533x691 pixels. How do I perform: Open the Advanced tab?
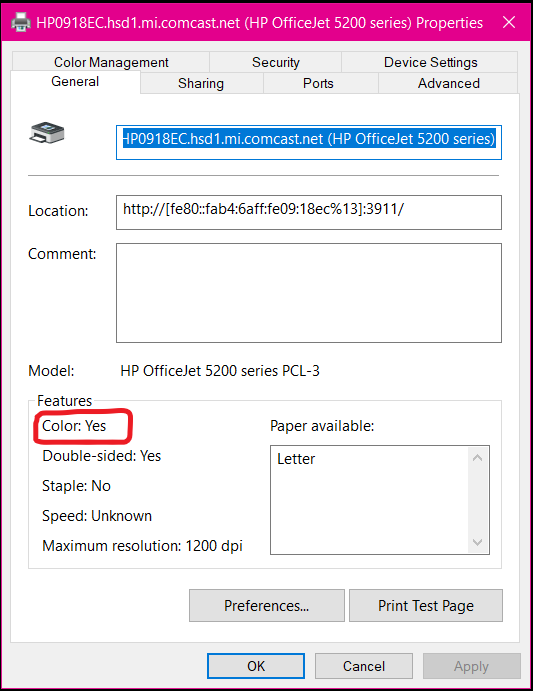click(x=448, y=83)
